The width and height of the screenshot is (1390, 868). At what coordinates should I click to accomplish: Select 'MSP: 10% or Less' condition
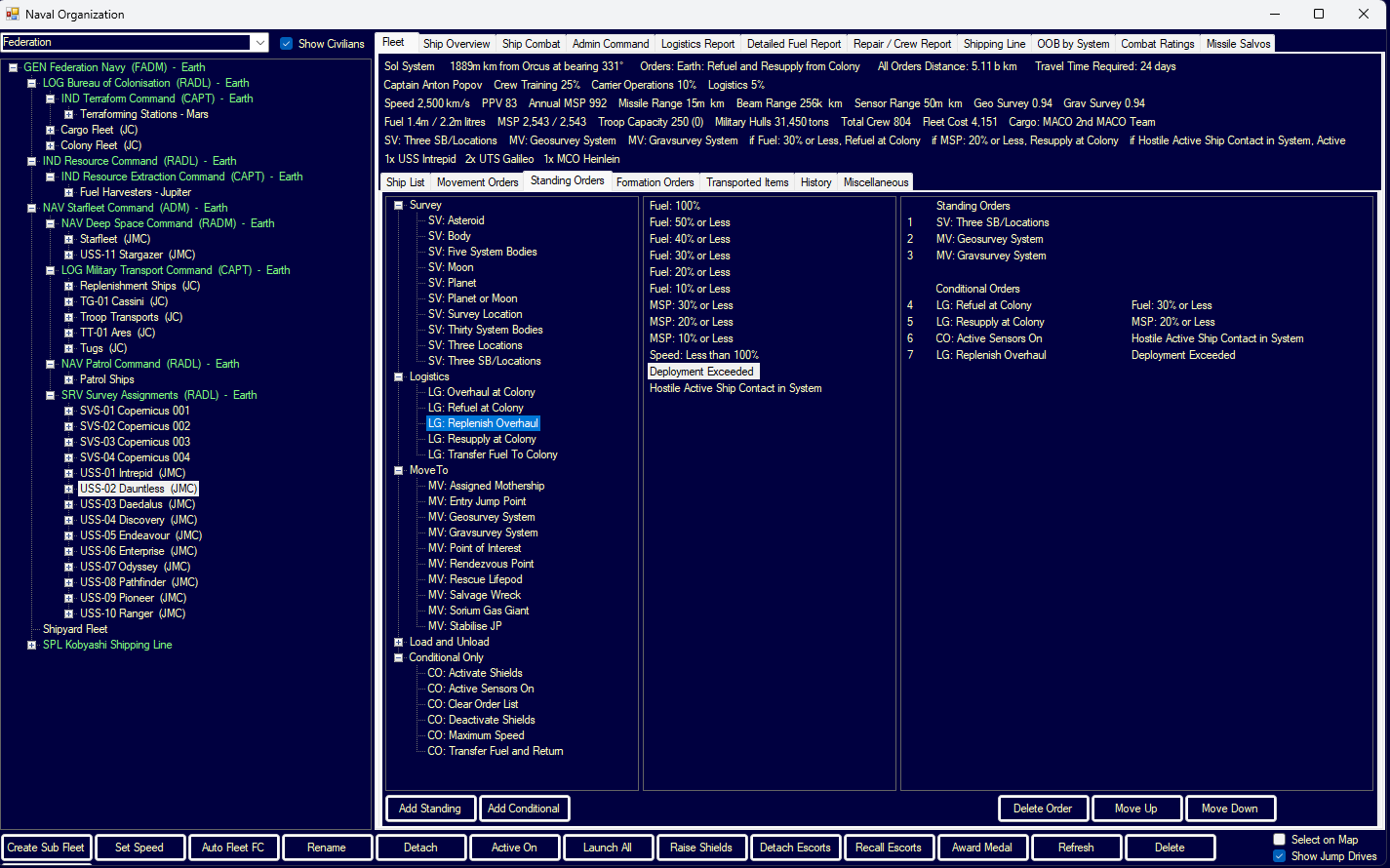pyautogui.click(x=692, y=338)
